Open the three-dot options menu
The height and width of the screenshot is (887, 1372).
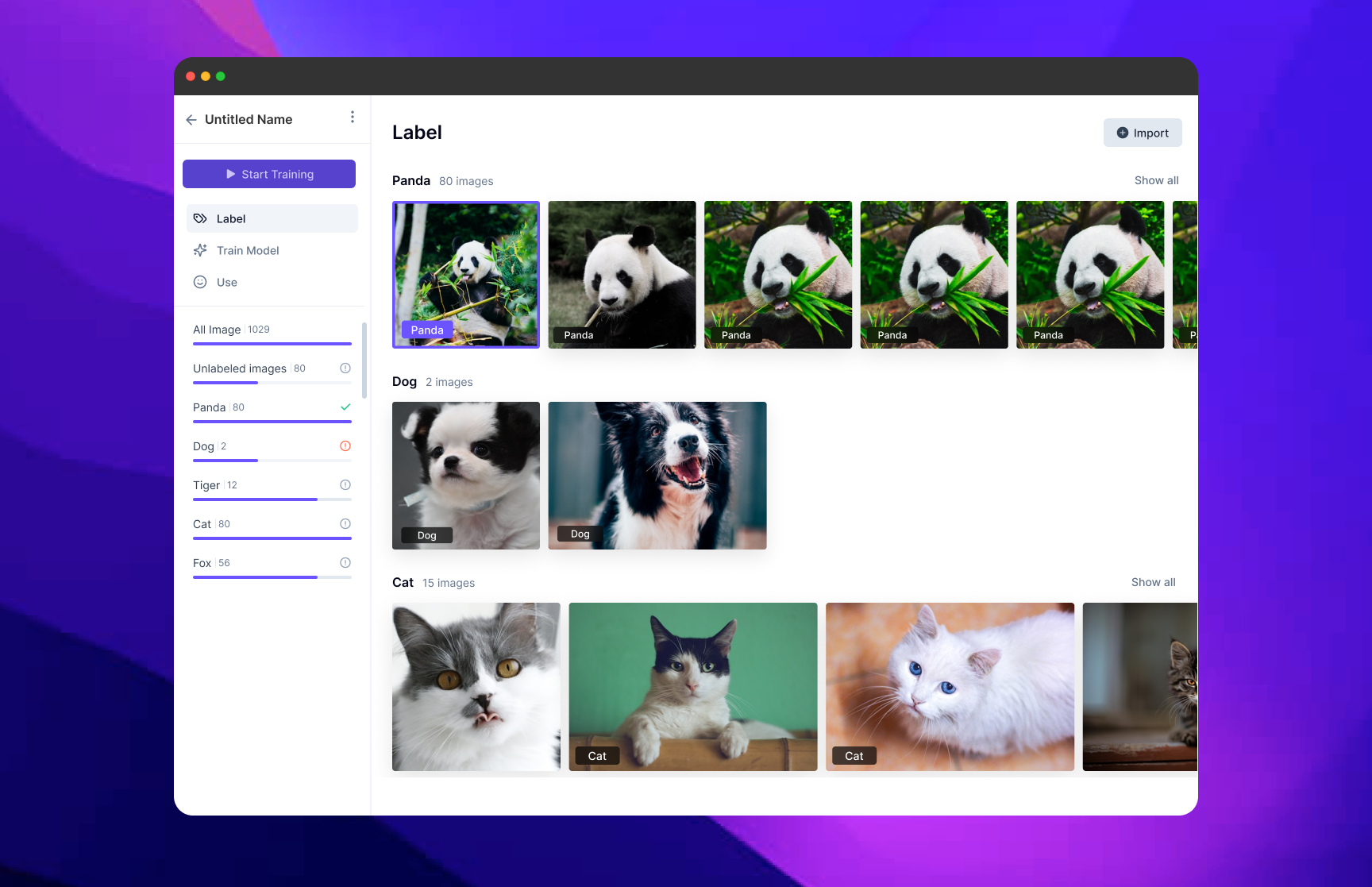[x=353, y=117]
